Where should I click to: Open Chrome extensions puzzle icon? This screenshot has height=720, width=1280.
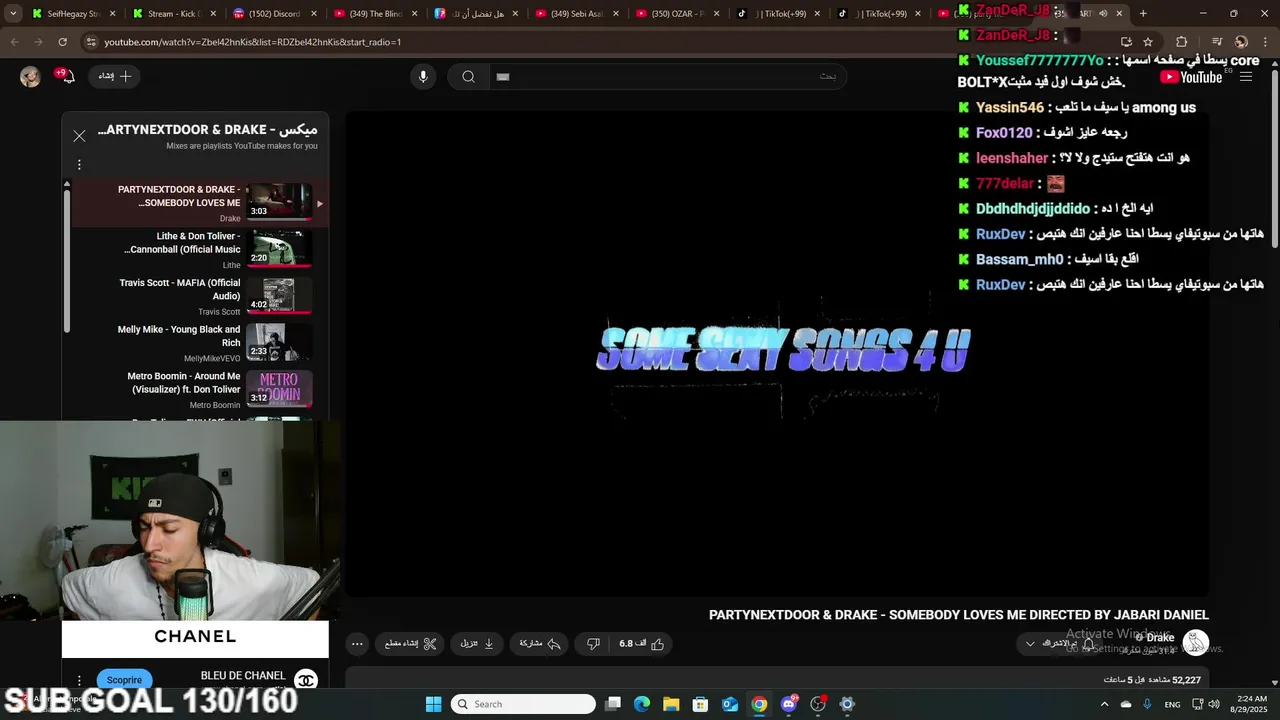(1181, 42)
